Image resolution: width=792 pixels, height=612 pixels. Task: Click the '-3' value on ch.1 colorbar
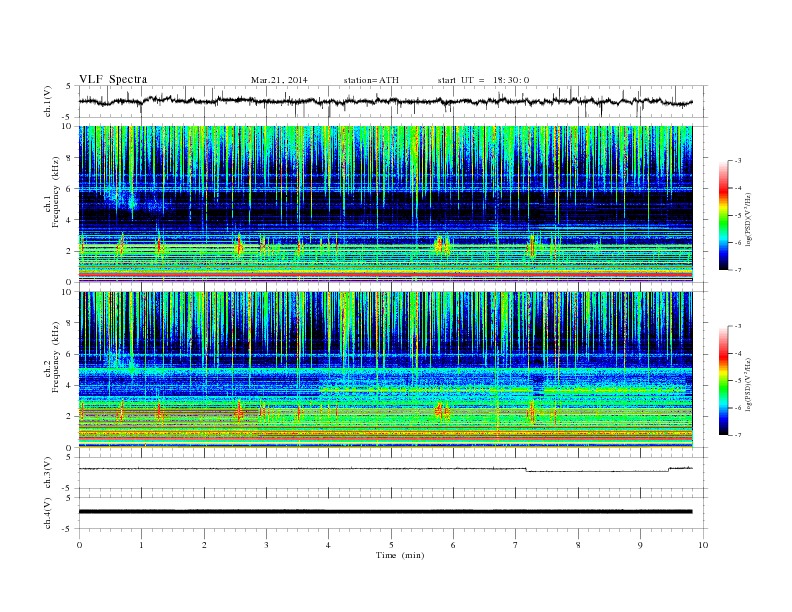[738, 161]
